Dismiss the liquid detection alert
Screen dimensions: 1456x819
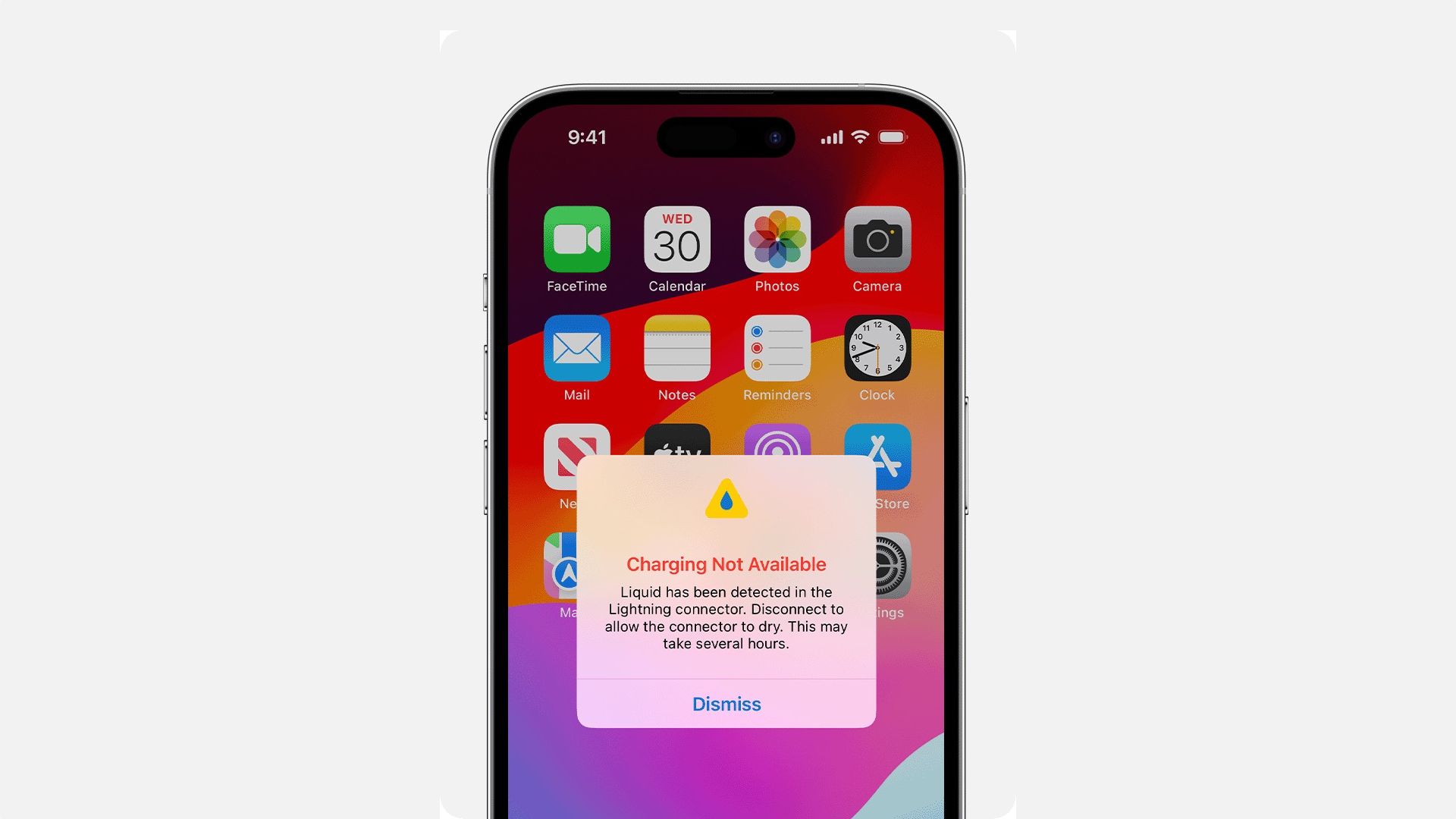(x=726, y=704)
